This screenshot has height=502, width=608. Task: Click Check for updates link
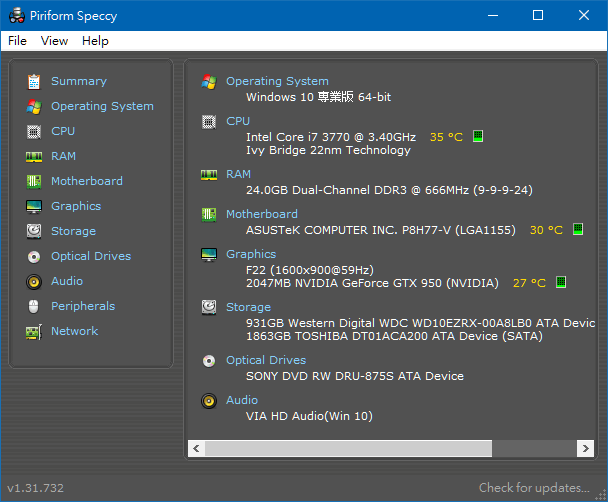(x=534, y=488)
